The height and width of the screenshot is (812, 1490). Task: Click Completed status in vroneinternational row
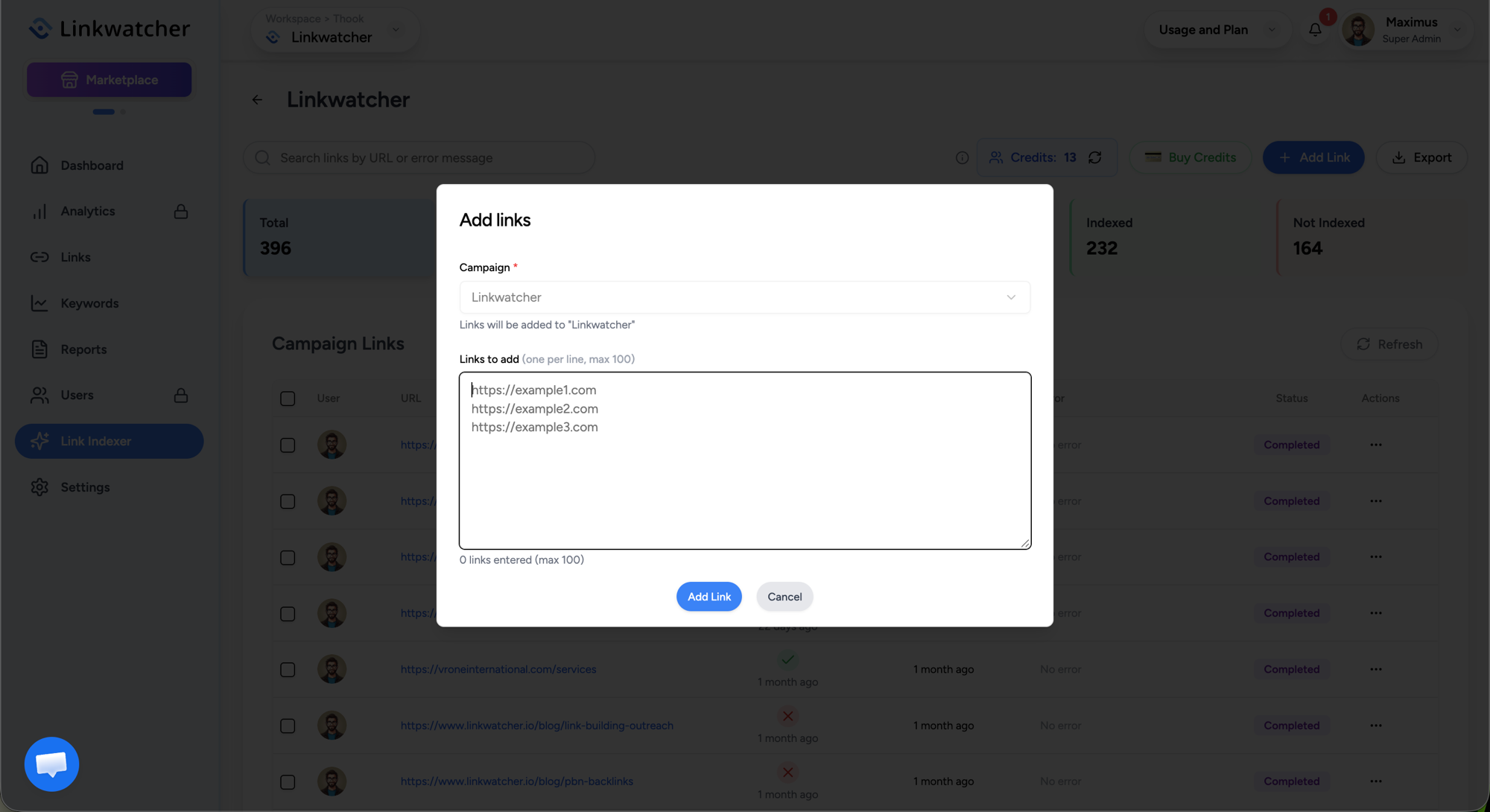[x=1291, y=669]
